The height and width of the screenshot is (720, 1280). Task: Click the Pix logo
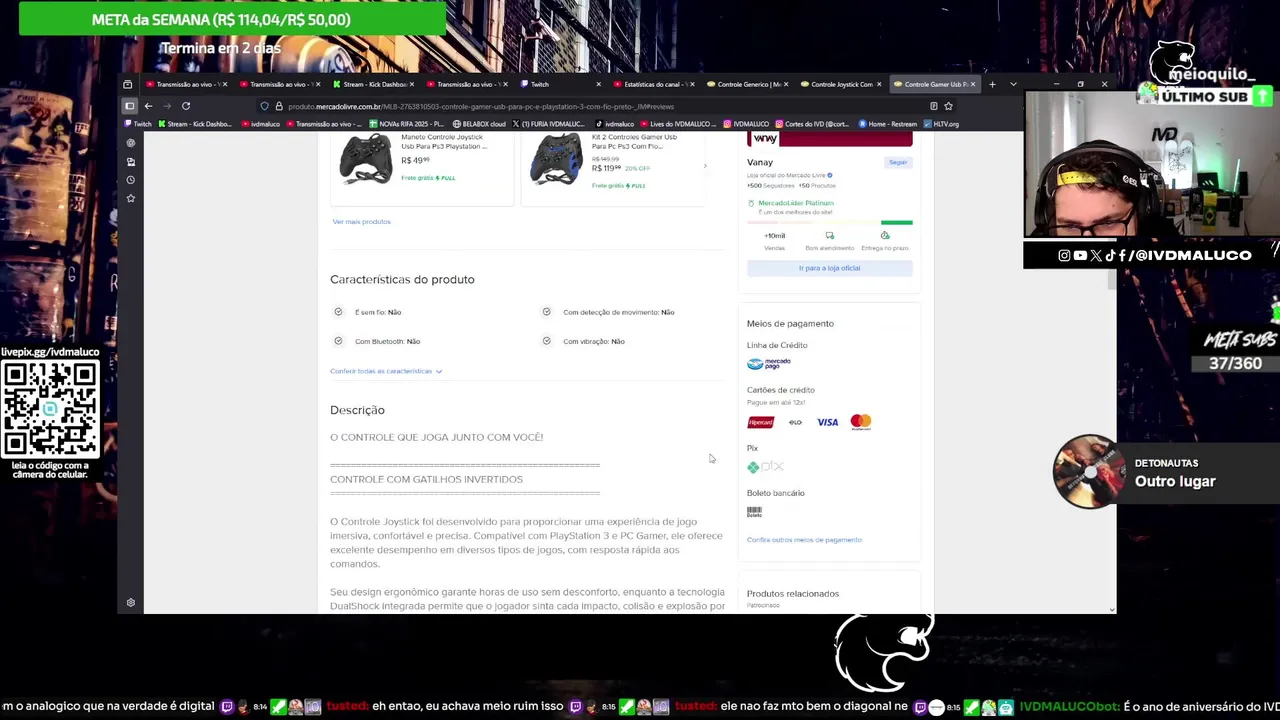[765, 467]
